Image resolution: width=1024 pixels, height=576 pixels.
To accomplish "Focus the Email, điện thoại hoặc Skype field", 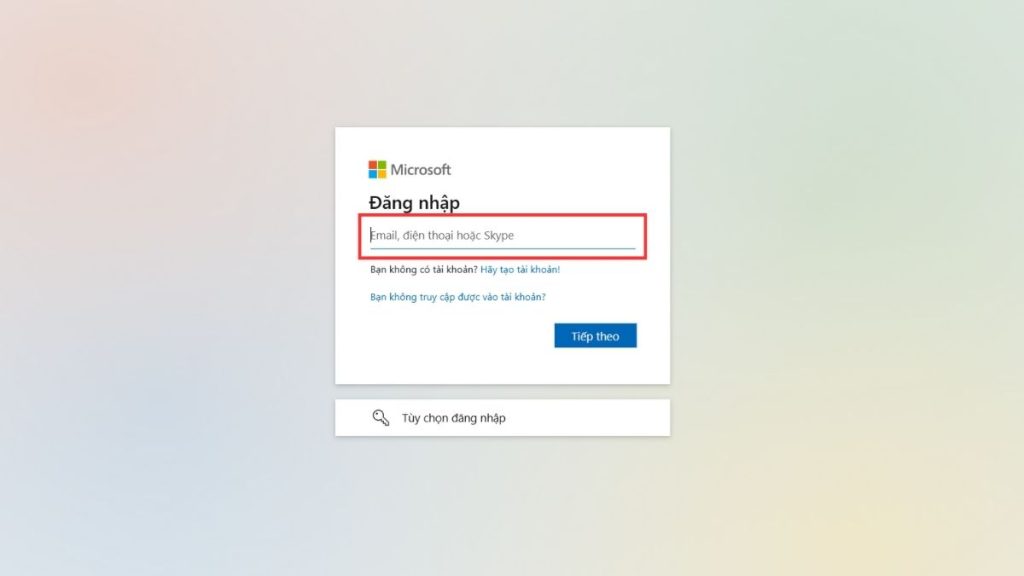I will (502, 235).
